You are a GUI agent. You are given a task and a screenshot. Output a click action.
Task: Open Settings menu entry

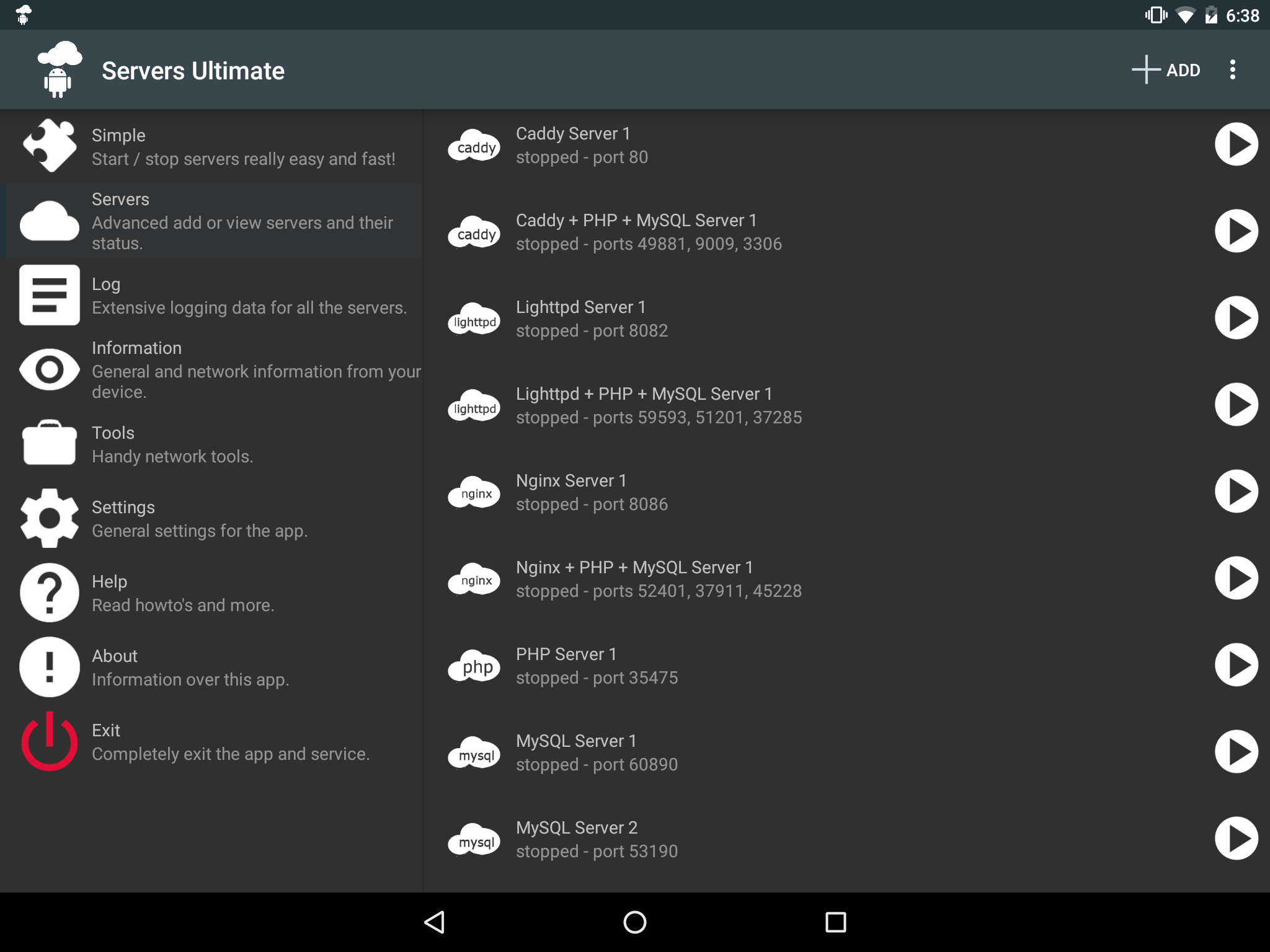coord(211,518)
